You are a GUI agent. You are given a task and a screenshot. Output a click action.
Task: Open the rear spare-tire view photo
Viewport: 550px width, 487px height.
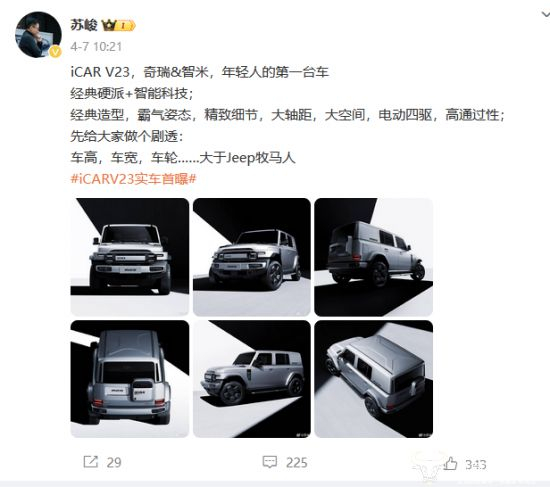point(130,379)
